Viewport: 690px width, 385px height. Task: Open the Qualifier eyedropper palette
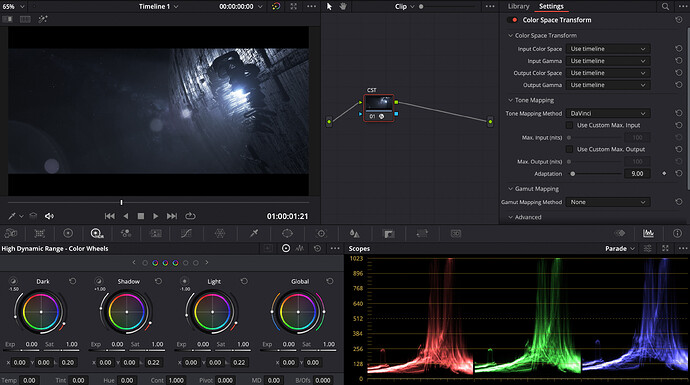(253, 233)
